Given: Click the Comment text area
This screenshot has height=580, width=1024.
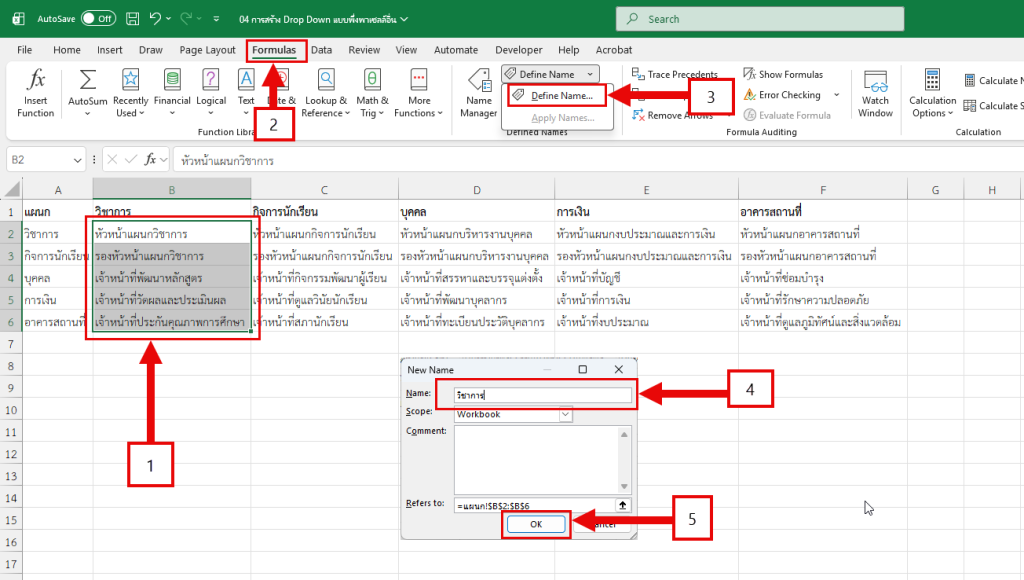Looking at the screenshot, I should [537, 459].
